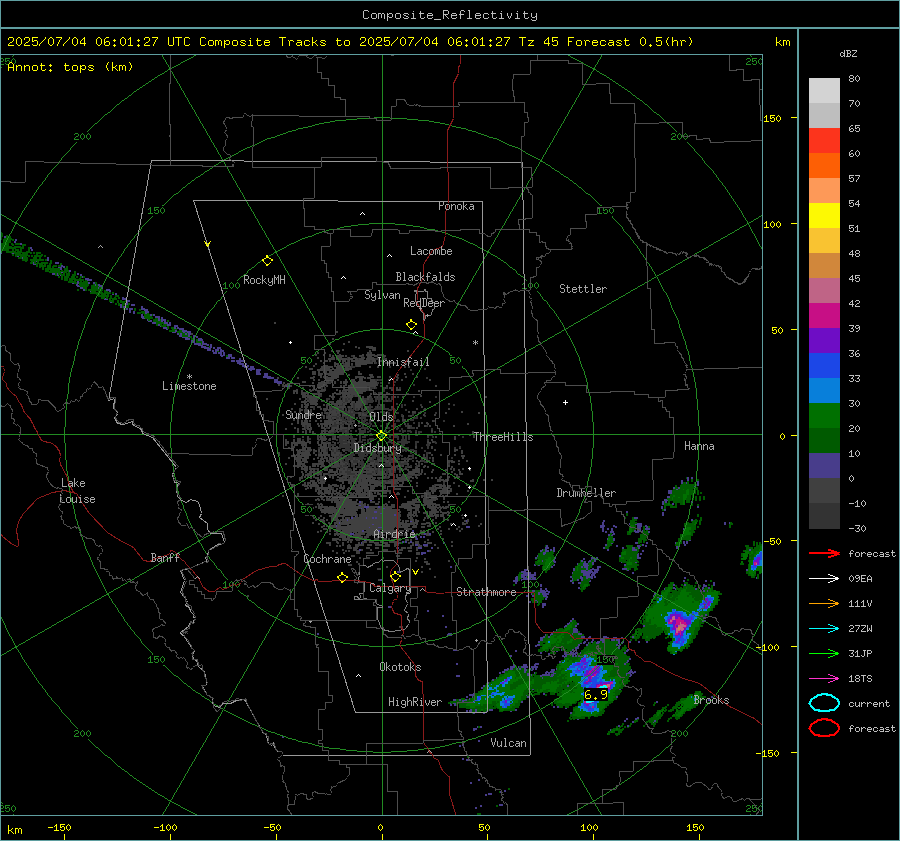Click the yellow diamond marker below RedDeer
The image size is (900, 841).
click(411, 325)
